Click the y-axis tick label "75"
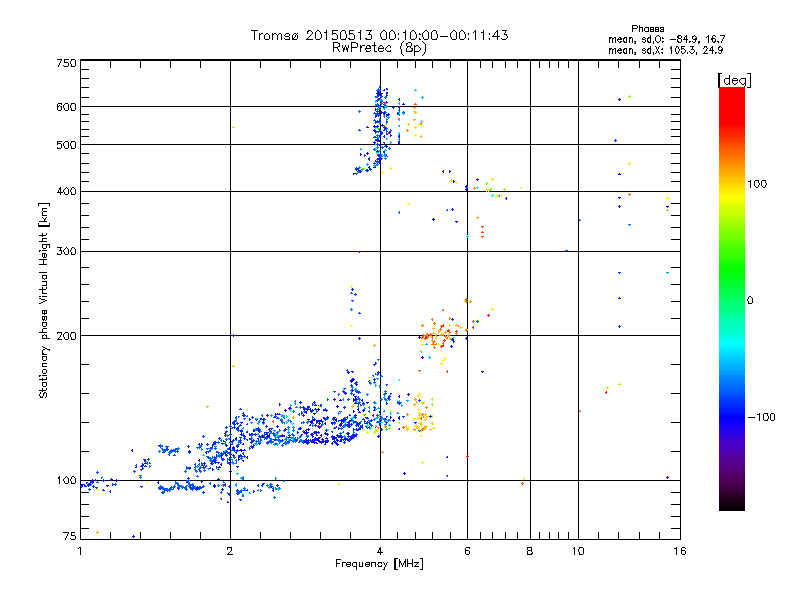The image size is (800, 600). tap(70, 536)
